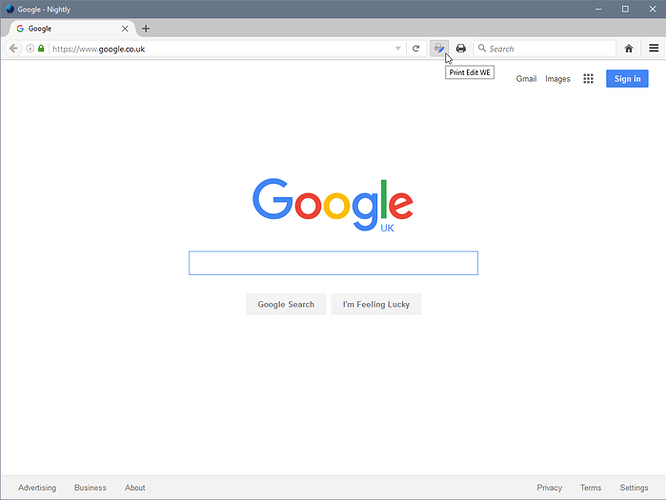The image size is (666, 500).
Task: Close the Google tab
Action: [x=125, y=28]
